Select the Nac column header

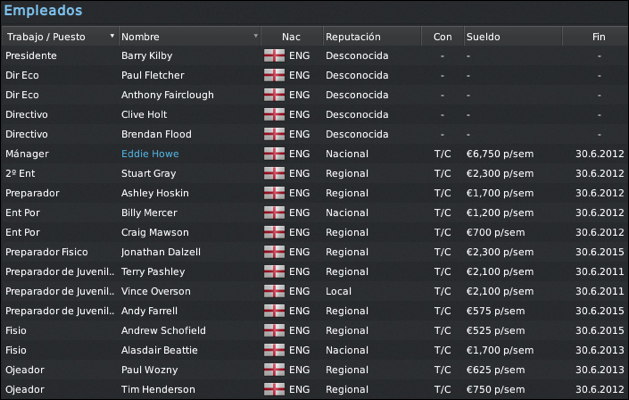292,37
